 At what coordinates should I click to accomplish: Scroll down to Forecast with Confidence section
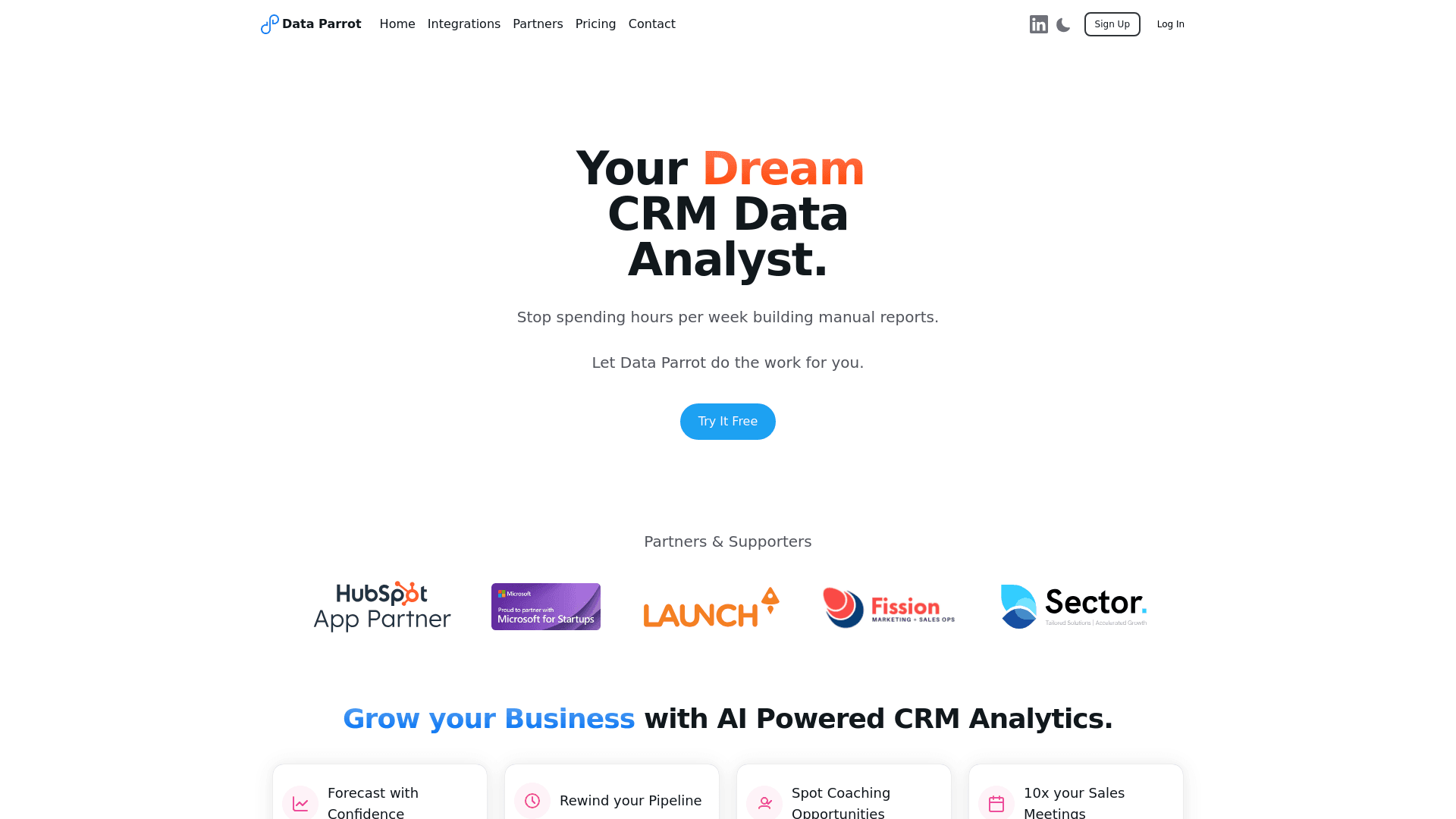pos(379,801)
